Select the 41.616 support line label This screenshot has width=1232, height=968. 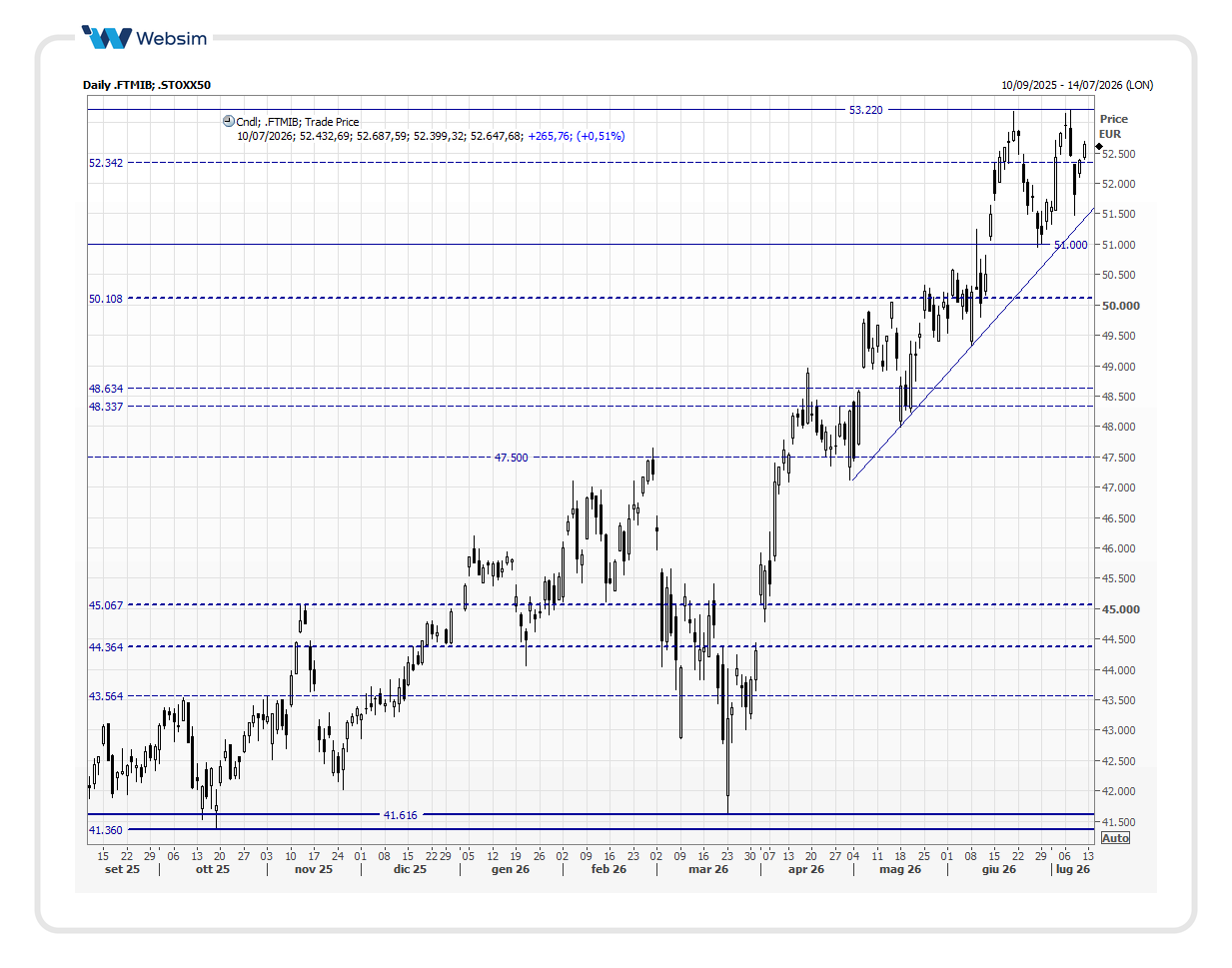click(401, 815)
